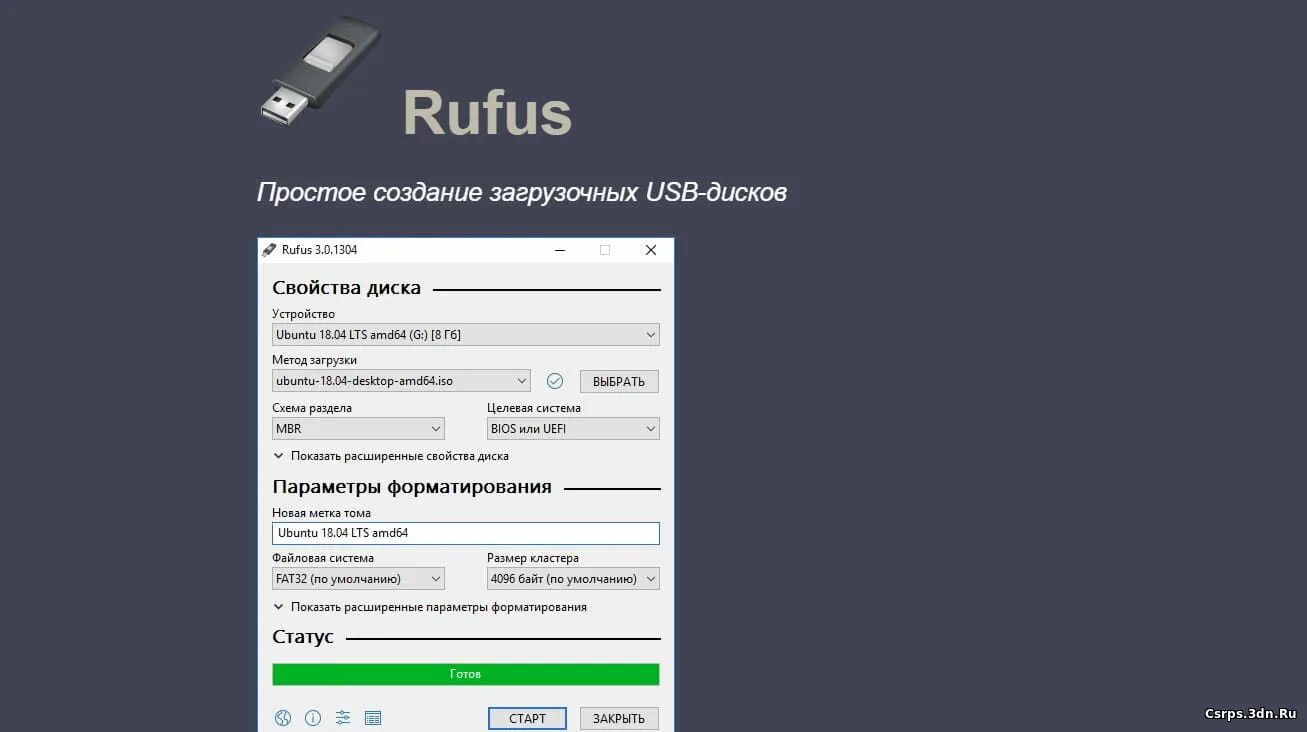
Task: Open the language selection globe icon
Action: pos(282,718)
